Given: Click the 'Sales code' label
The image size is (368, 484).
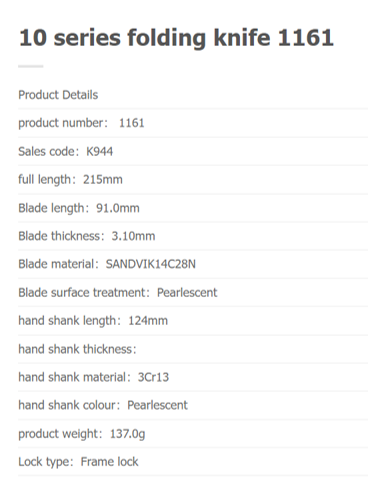Looking at the screenshot, I should (x=47, y=151).
